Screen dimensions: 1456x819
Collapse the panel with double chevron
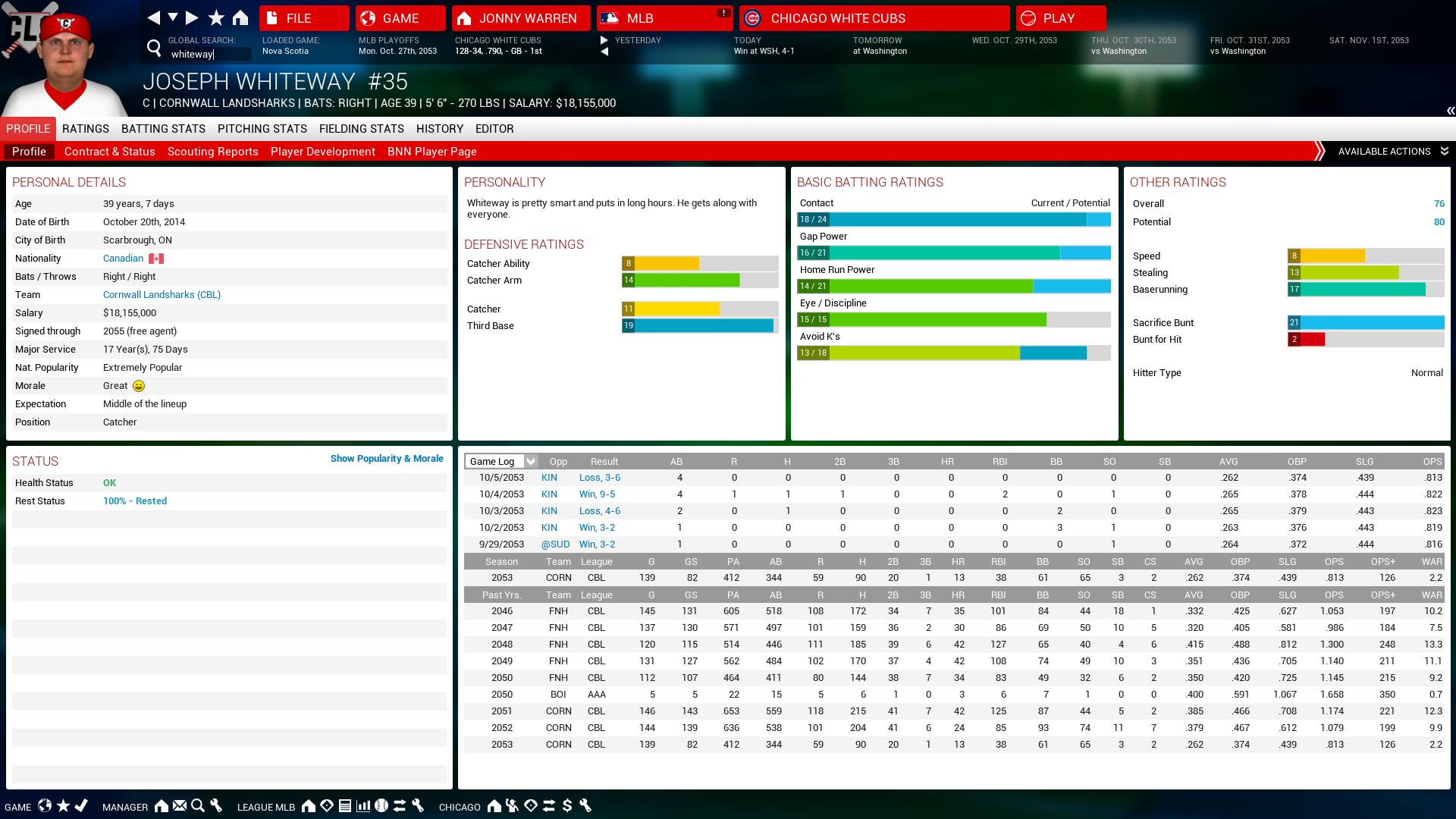1450,111
